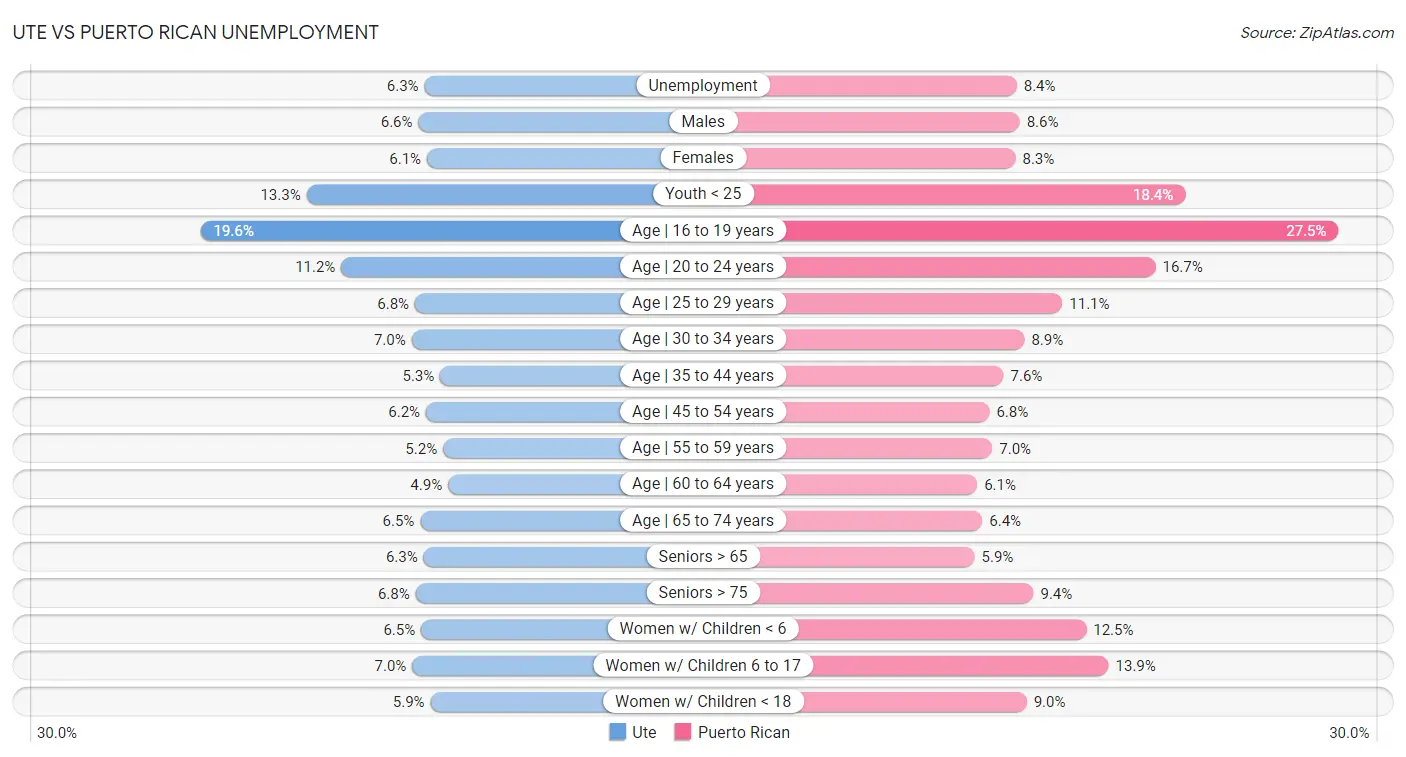
Task: Open the ZipAtlas.com source link
Action: 1317,32
